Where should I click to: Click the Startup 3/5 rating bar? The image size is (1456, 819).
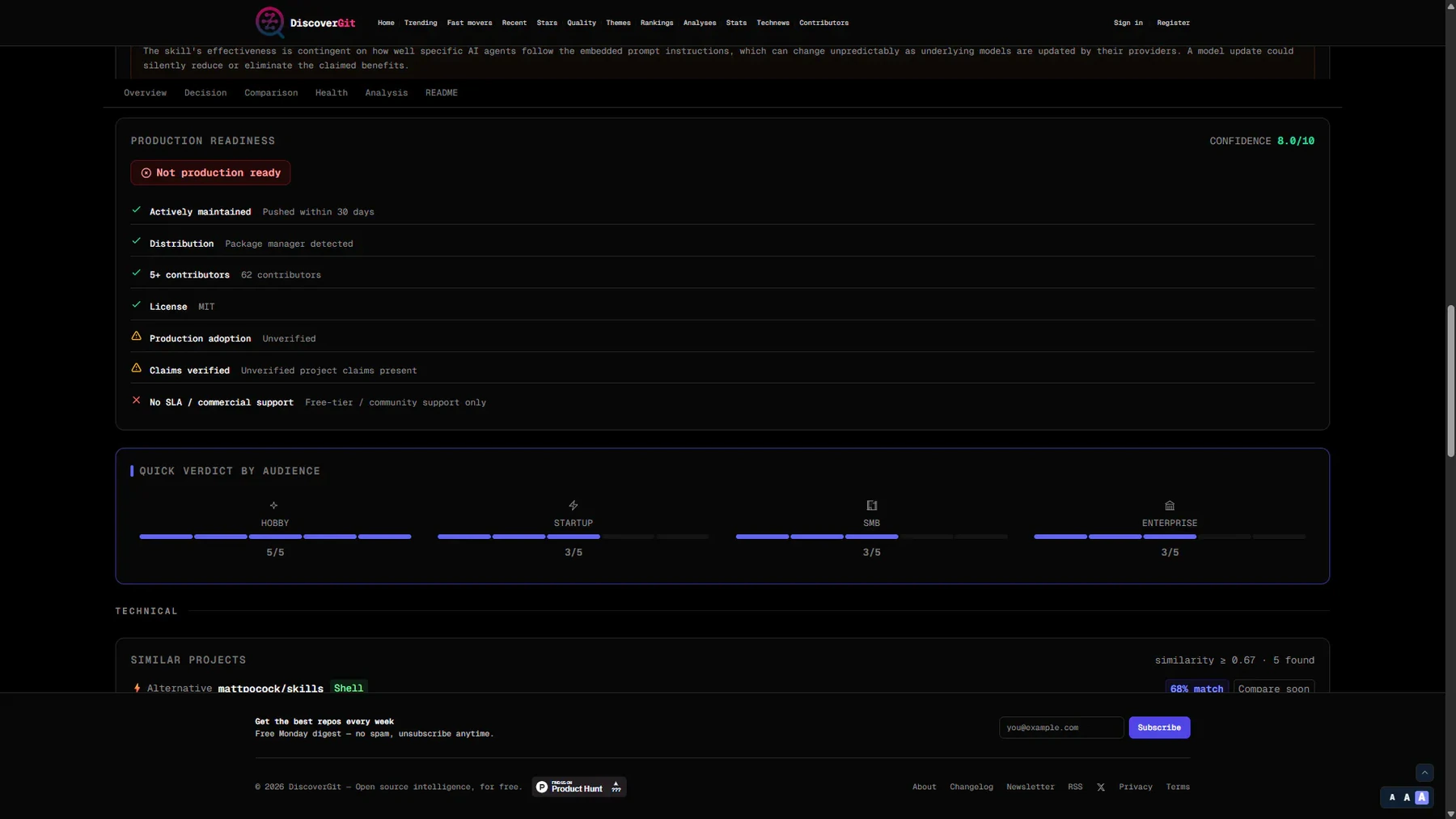coord(573,537)
